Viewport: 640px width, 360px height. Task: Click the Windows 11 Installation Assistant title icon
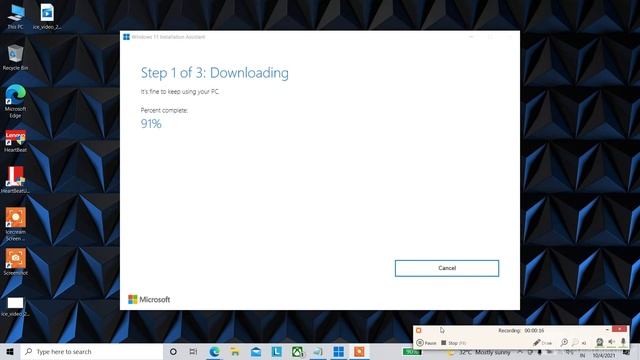[127, 37]
